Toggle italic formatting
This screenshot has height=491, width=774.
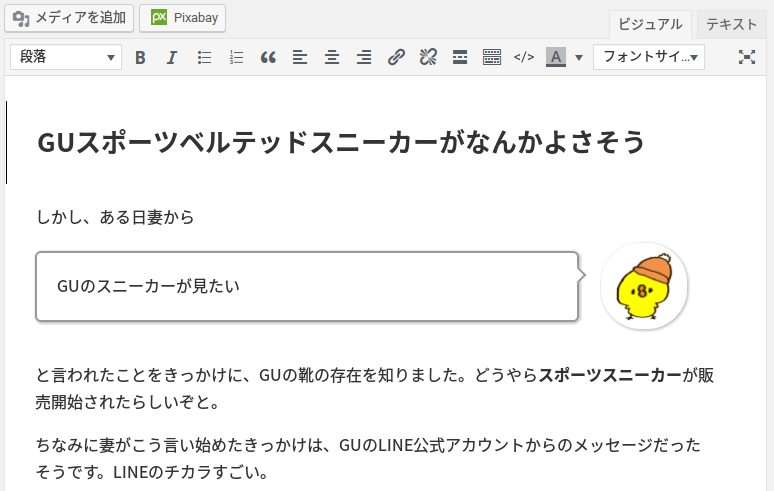coord(172,58)
